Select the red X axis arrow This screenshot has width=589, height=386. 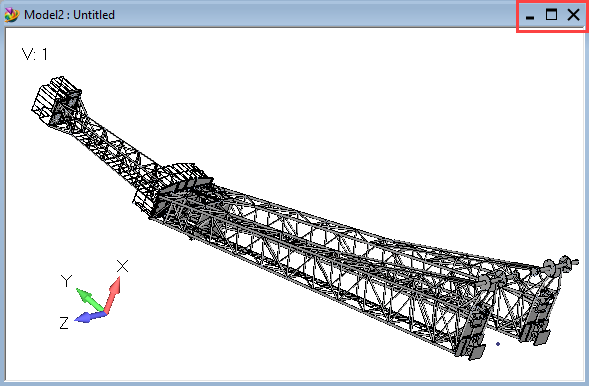pos(113,296)
